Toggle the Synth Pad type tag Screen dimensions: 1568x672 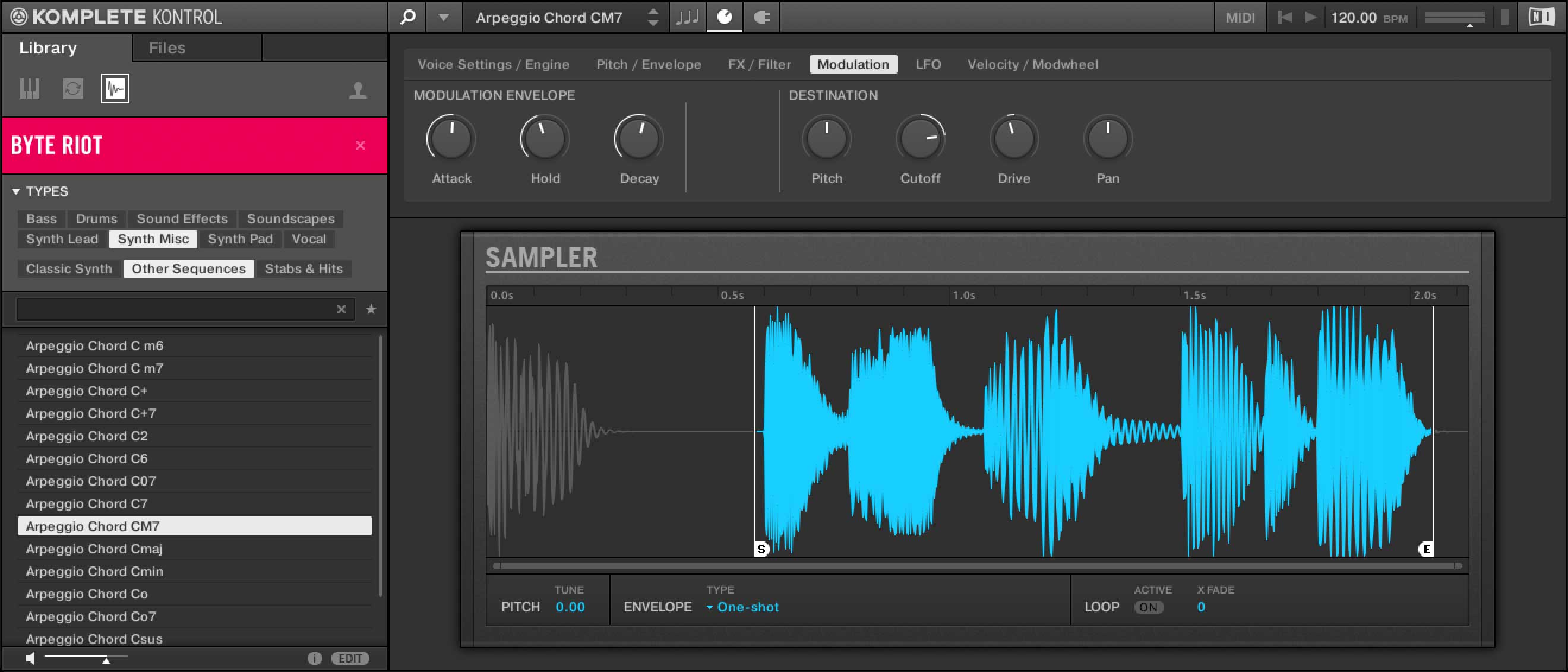point(241,239)
